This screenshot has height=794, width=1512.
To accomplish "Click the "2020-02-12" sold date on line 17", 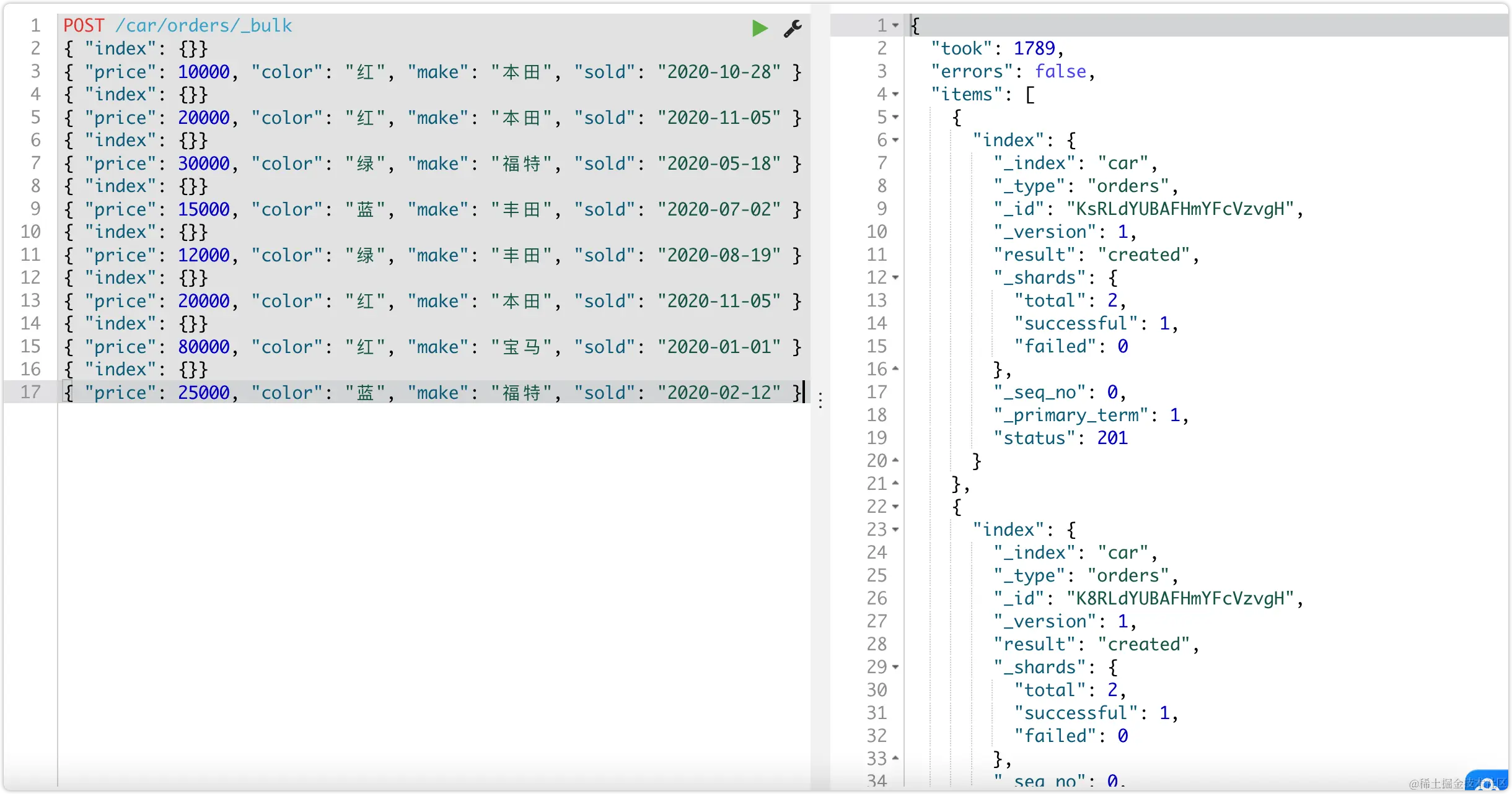I will (719, 393).
